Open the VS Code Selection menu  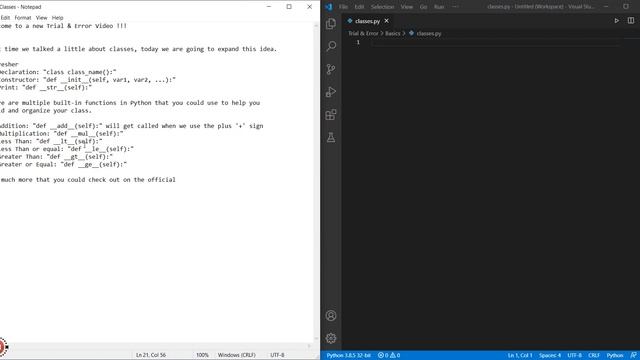(x=382, y=7)
